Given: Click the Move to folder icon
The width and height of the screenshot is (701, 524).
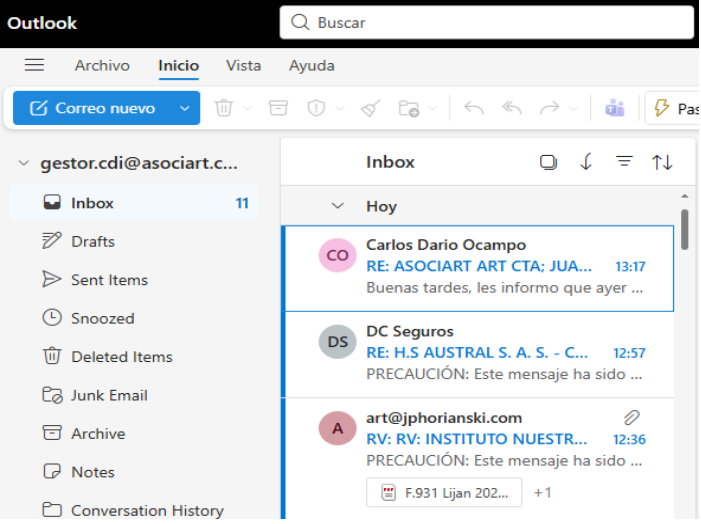Looking at the screenshot, I should pos(408,108).
